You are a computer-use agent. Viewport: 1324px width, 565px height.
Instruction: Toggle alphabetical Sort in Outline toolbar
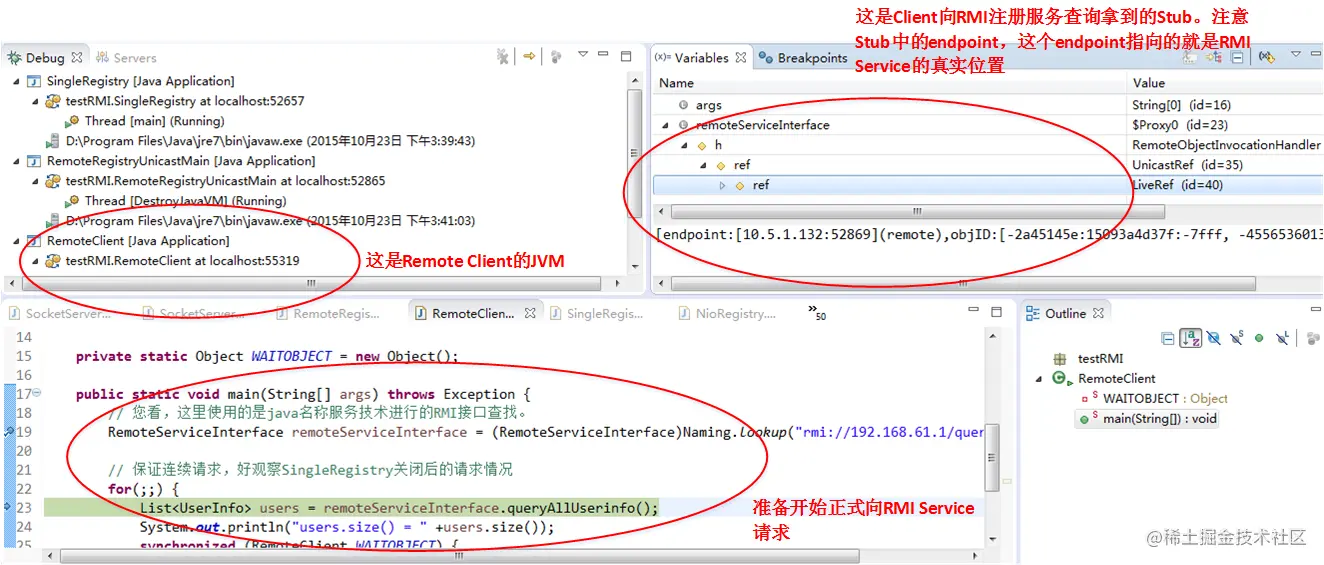1190,338
